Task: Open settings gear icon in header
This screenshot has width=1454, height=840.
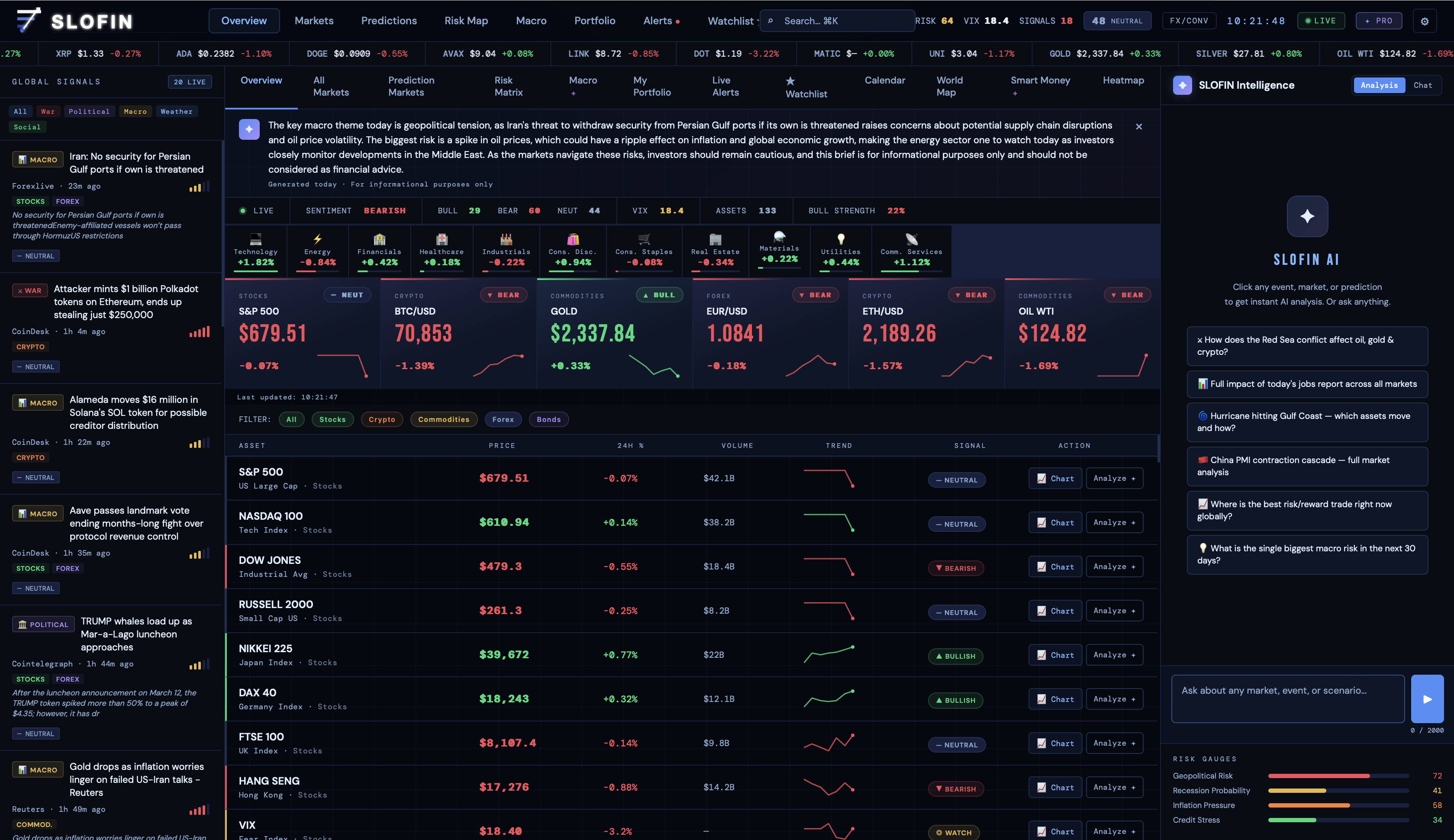Action: pos(1424,21)
